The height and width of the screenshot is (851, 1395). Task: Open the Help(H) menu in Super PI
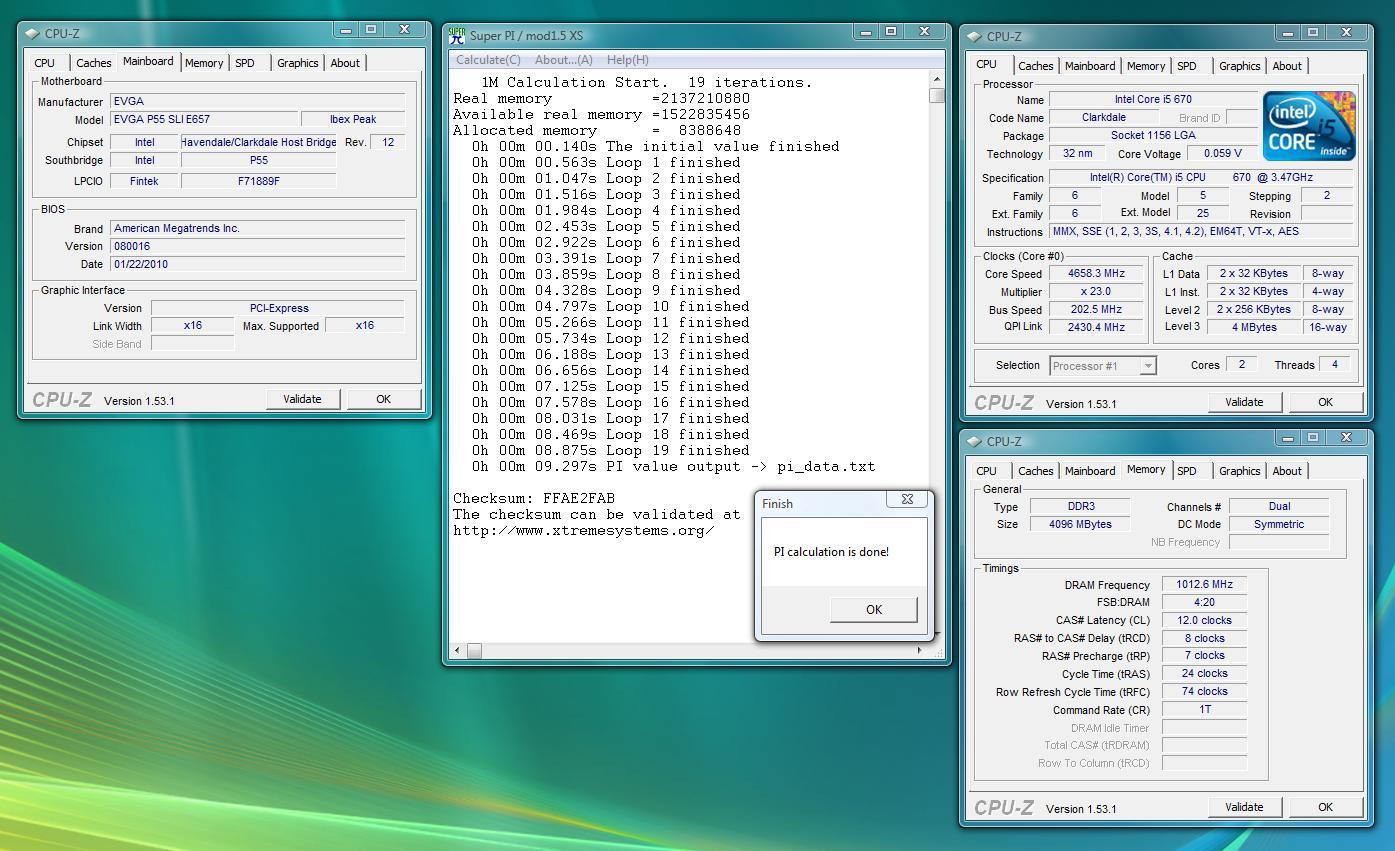(x=628, y=60)
